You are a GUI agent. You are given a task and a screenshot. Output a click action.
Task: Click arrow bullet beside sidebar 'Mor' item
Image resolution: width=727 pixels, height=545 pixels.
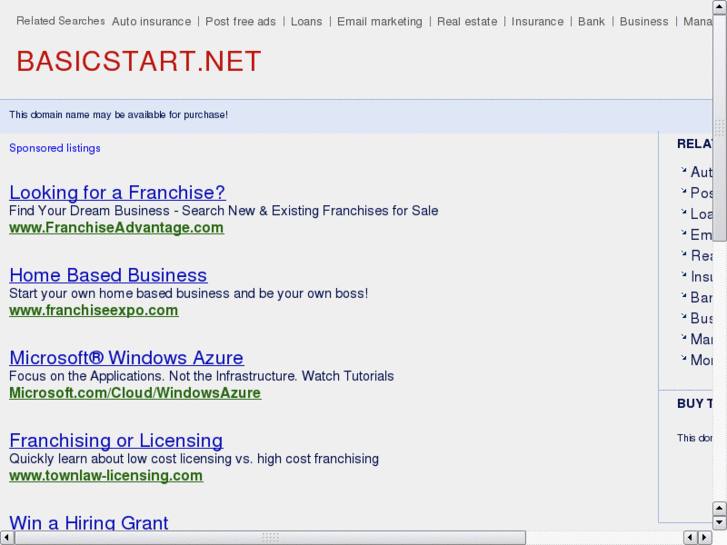pos(683,358)
